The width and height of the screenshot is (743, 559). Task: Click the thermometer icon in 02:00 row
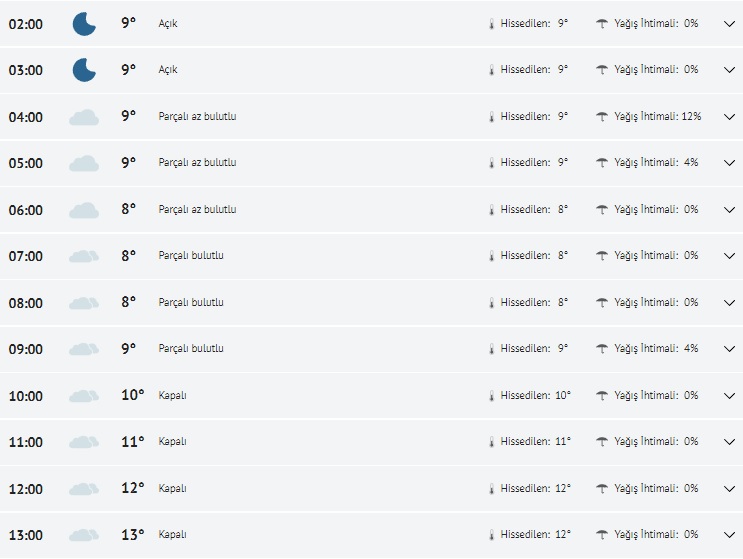pyautogui.click(x=491, y=24)
